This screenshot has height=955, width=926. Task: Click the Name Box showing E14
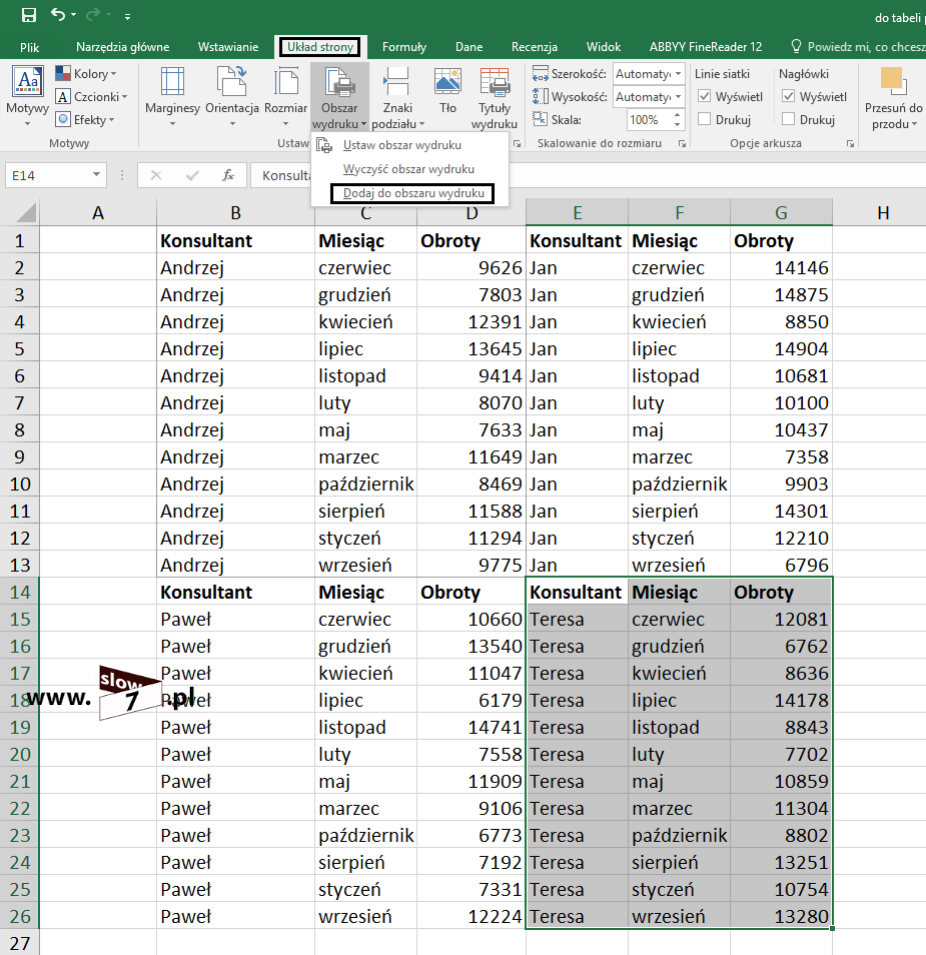(x=48, y=175)
